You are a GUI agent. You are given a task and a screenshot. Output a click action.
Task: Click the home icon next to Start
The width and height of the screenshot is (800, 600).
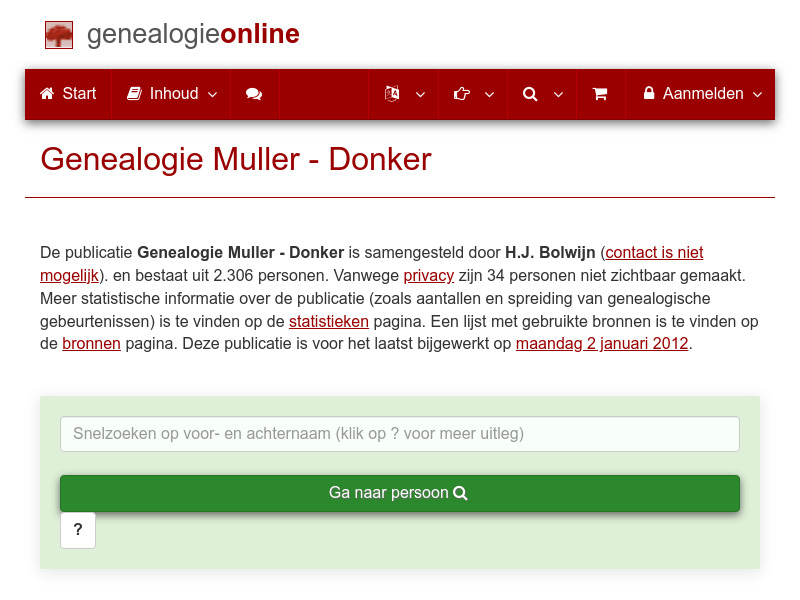click(45, 93)
